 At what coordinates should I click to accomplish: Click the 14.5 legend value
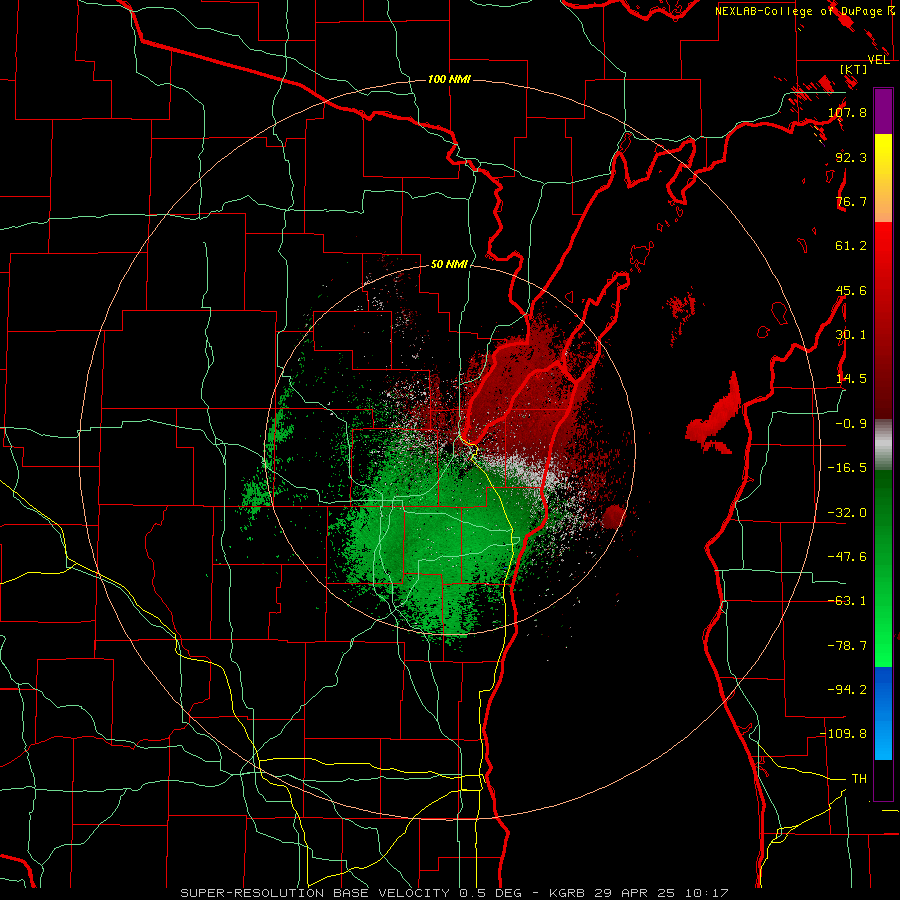tap(851, 379)
